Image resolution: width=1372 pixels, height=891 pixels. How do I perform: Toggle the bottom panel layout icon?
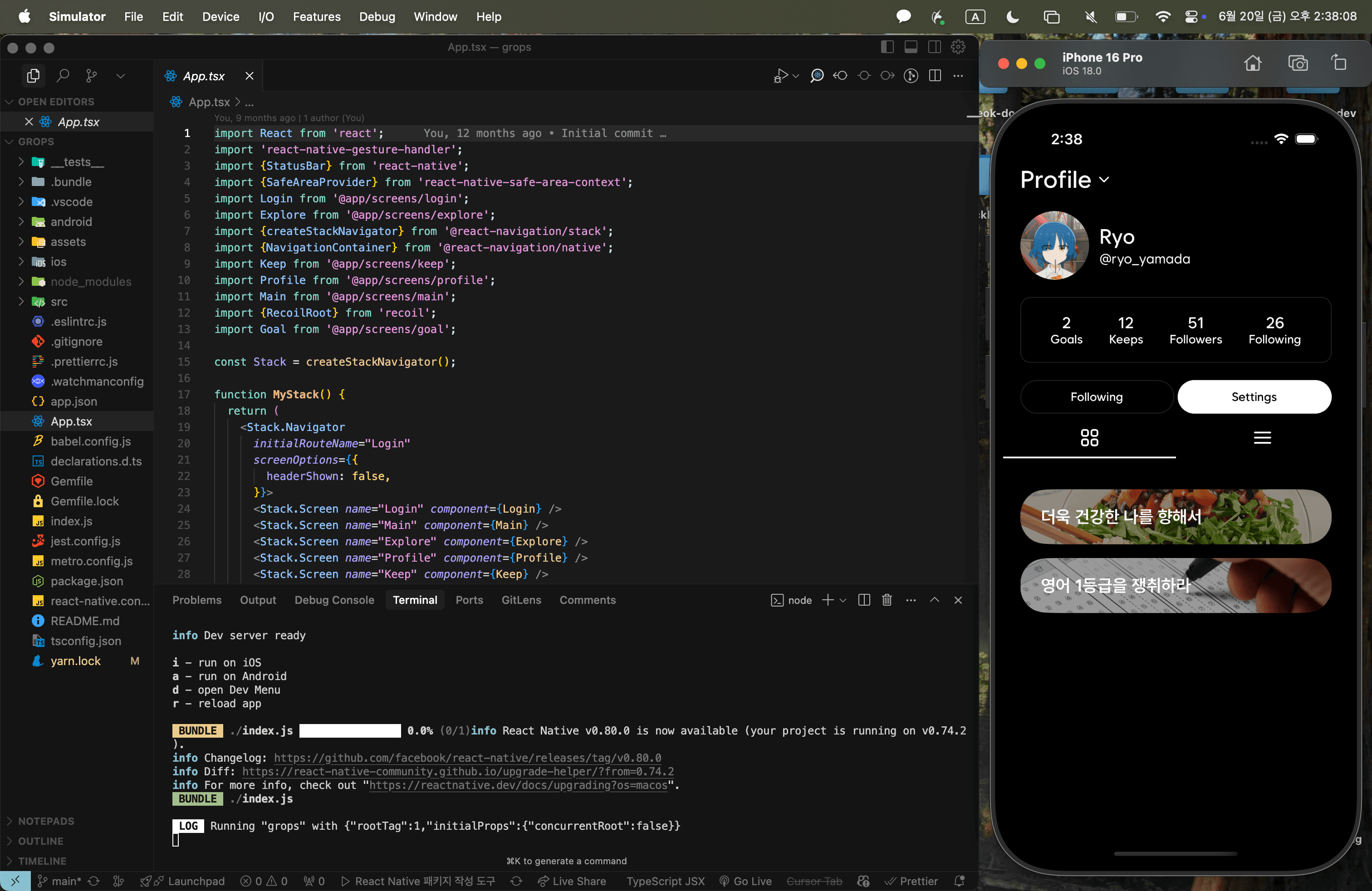point(910,47)
